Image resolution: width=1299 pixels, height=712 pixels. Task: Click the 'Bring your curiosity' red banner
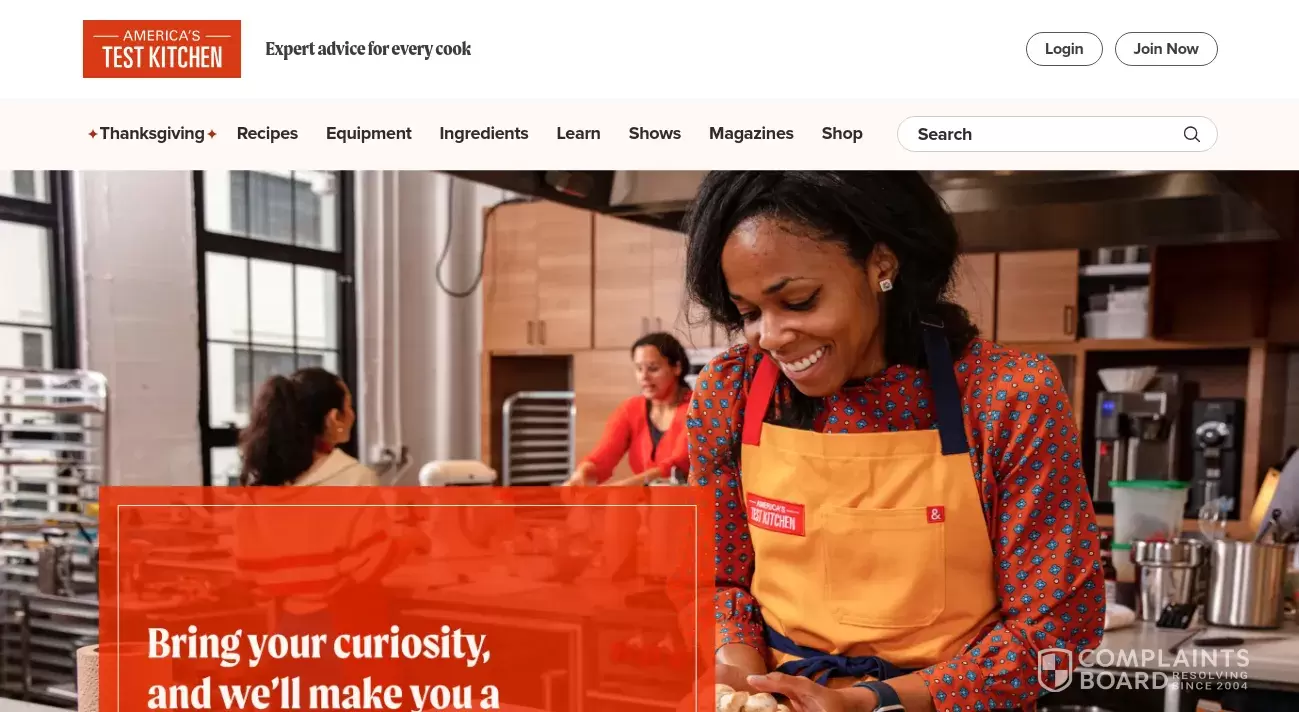(406, 599)
